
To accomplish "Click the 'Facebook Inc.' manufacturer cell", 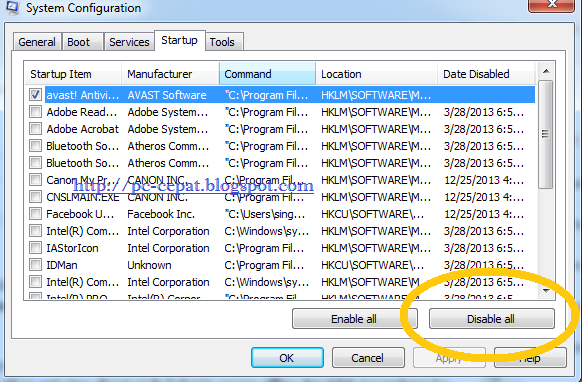I will [161, 214].
